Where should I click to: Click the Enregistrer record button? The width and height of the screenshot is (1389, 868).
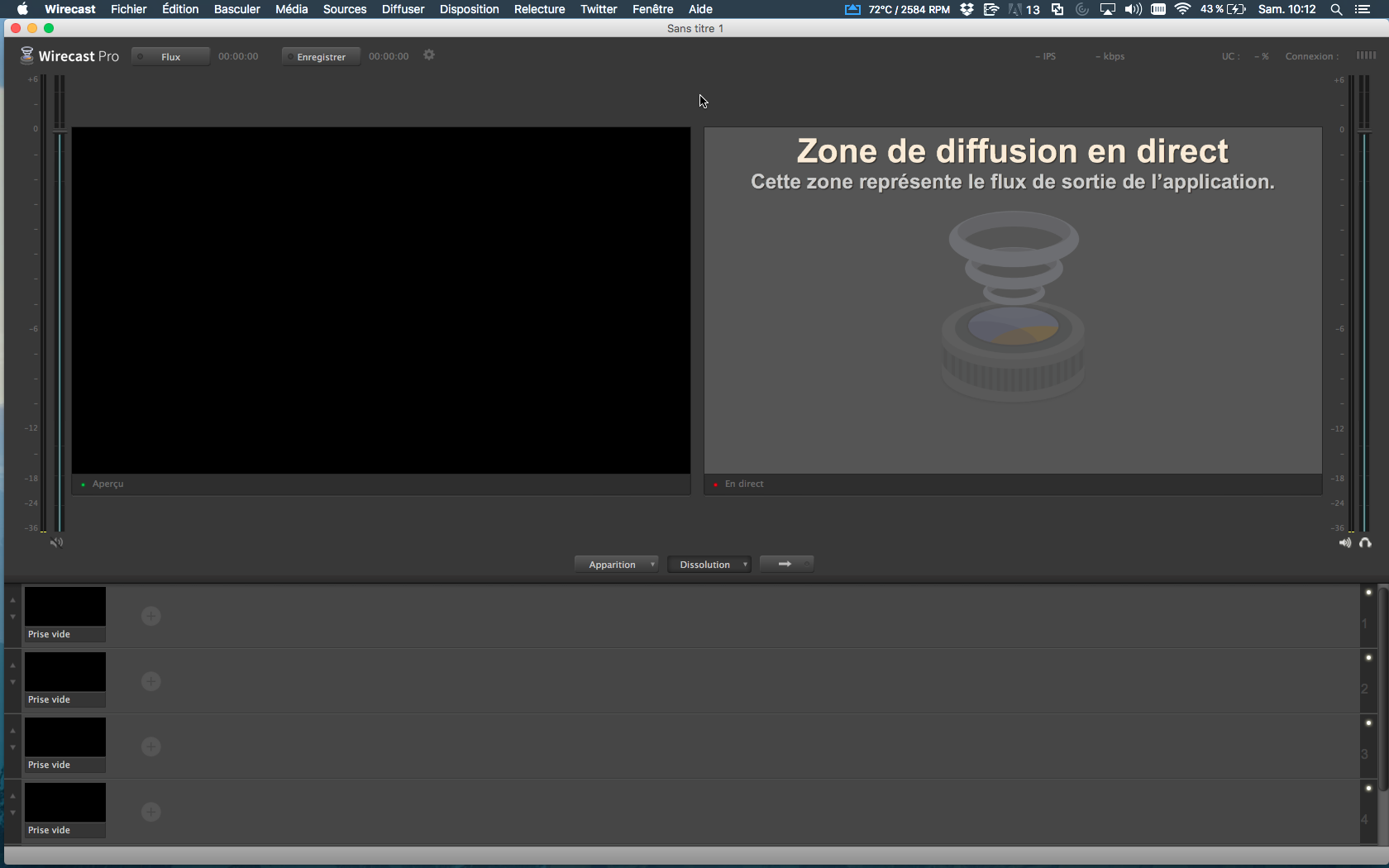pyautogui.click(x=321, y=57)
